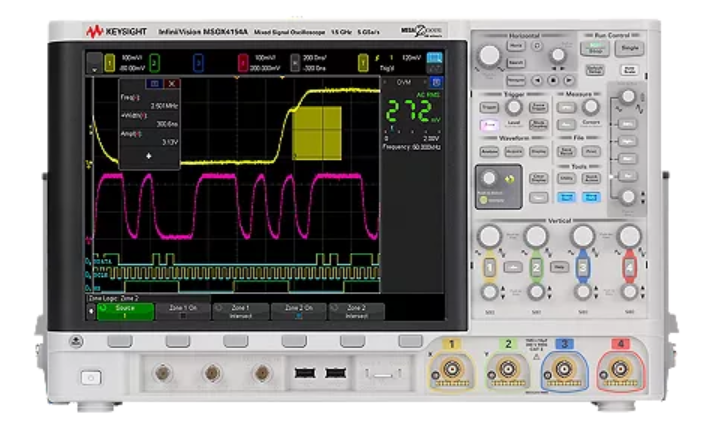Screen dimensions: 714x443
Task: Toggle the Touch key
Action: coord(538,197)
